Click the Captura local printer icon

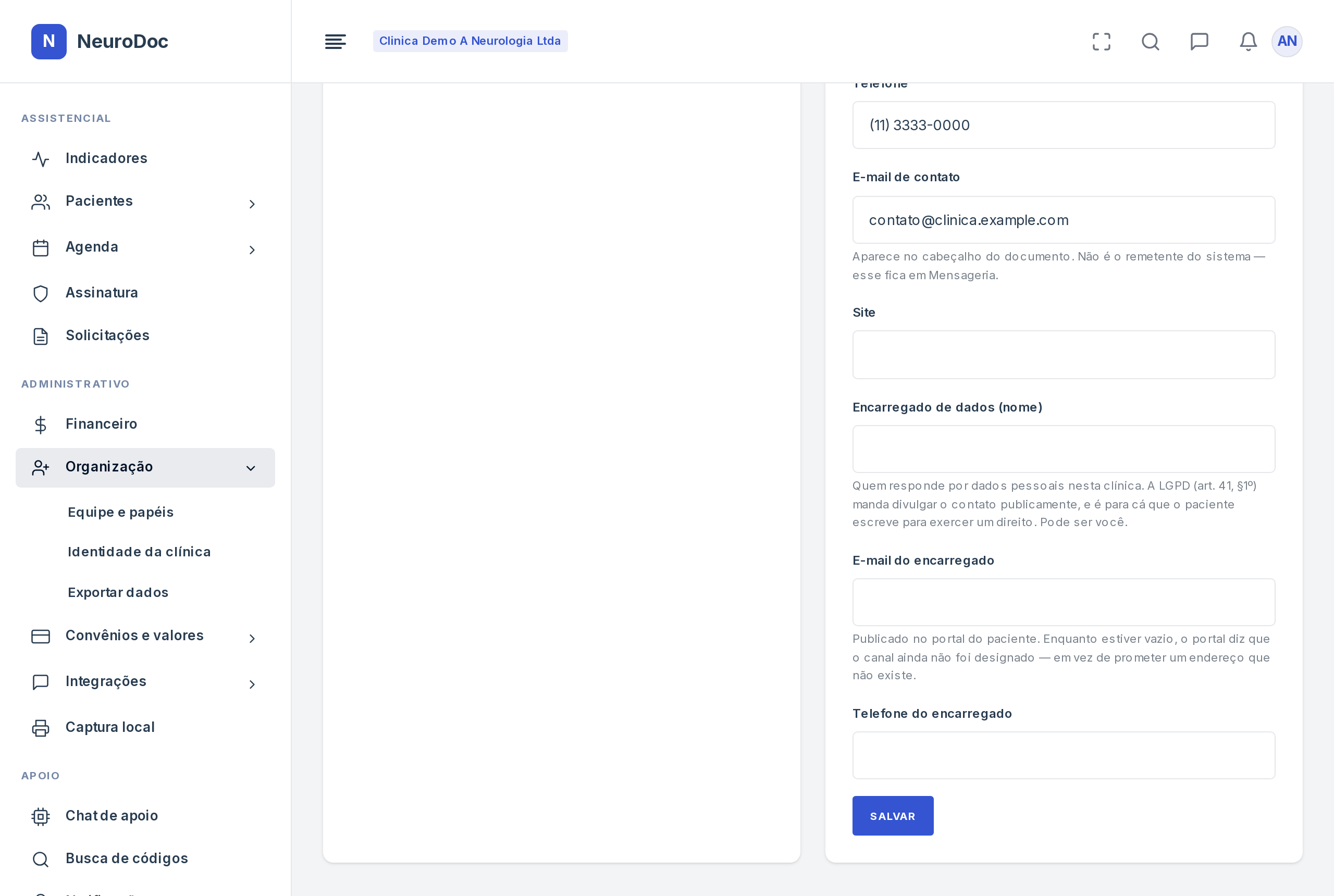point(41,727)
